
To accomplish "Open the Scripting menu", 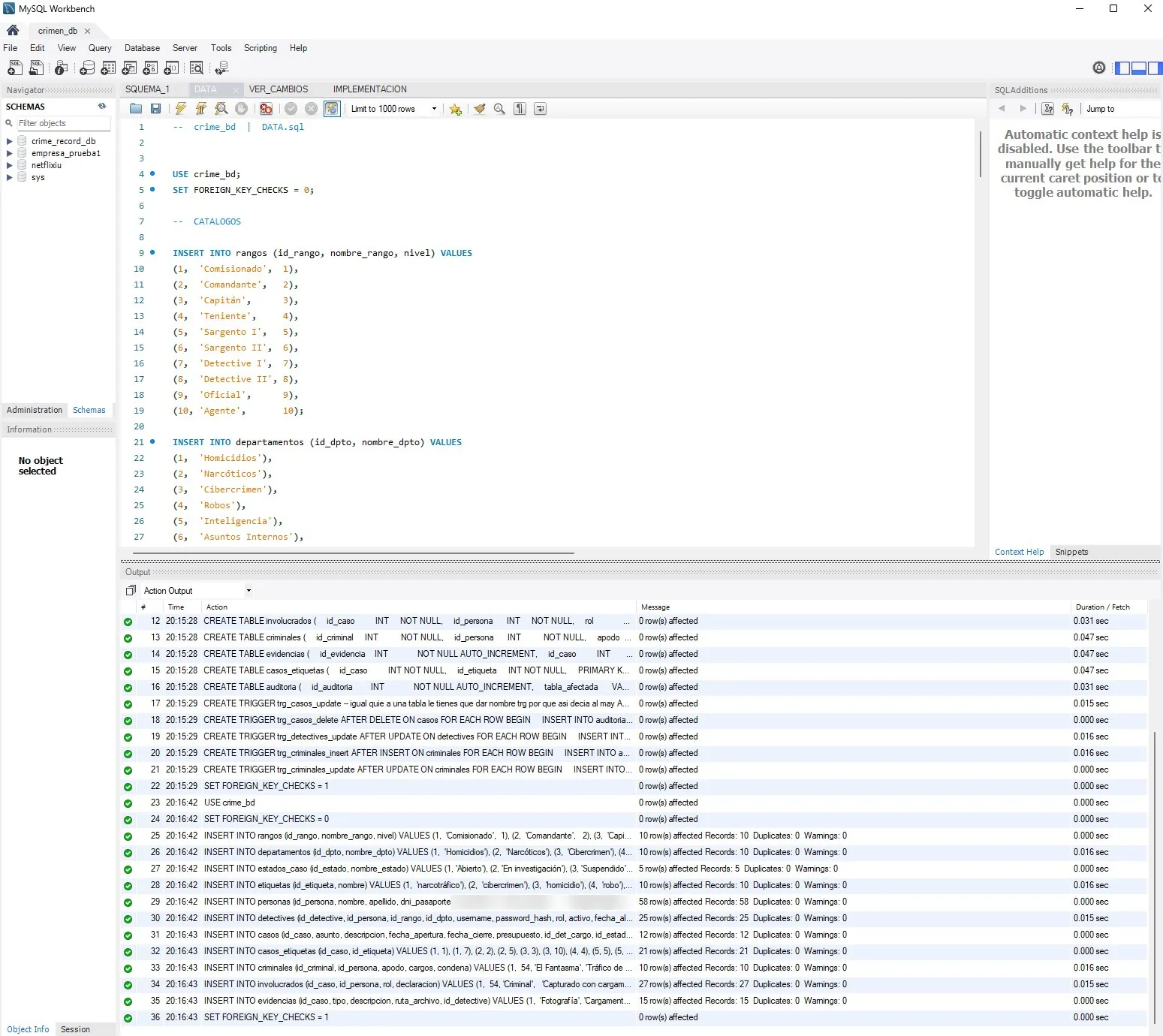I will (261, 48).
